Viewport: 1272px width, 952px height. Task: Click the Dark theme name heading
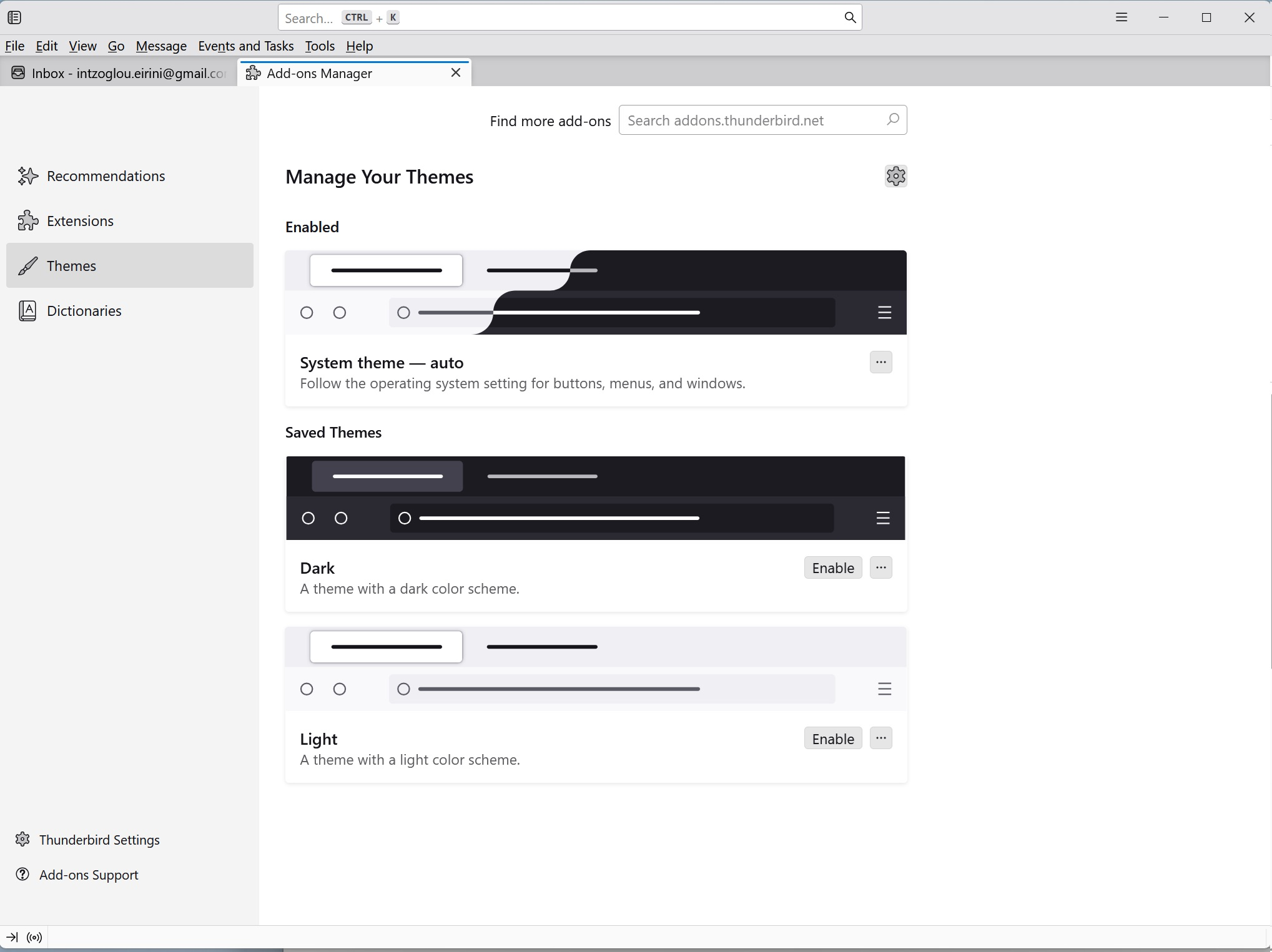(x=317, y=568)
